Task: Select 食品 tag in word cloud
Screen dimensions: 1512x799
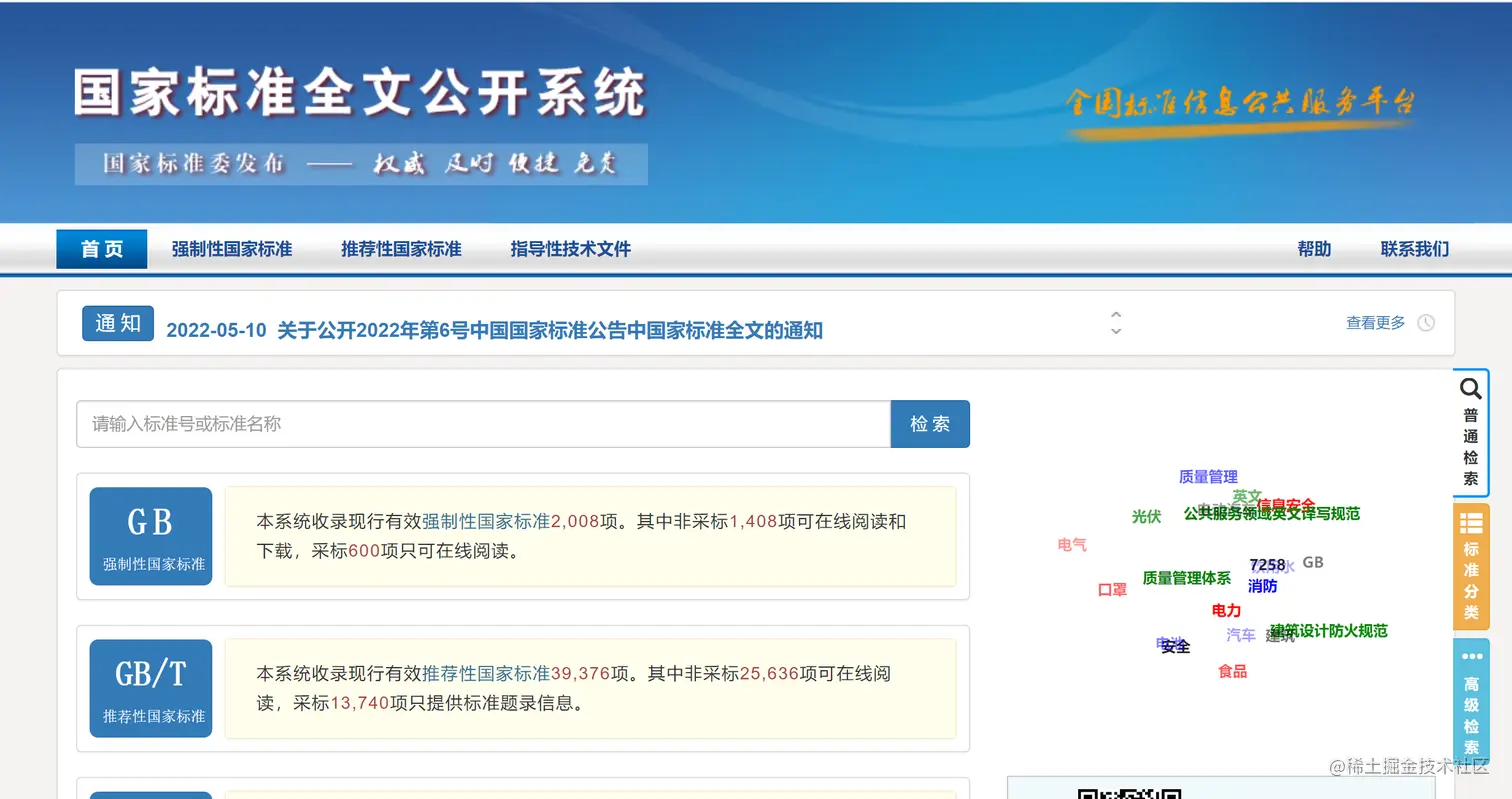Action: [x=1232, y=672]
